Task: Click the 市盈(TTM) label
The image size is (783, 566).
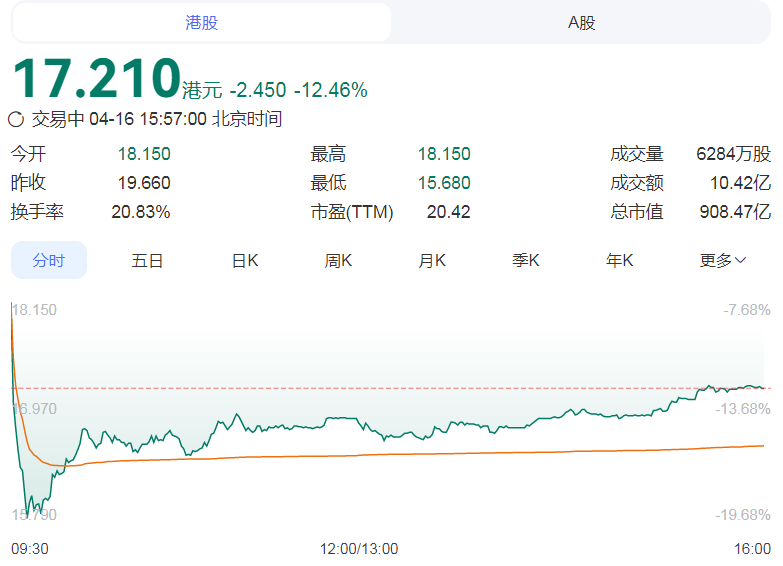Action: click(x=352, y=212)
